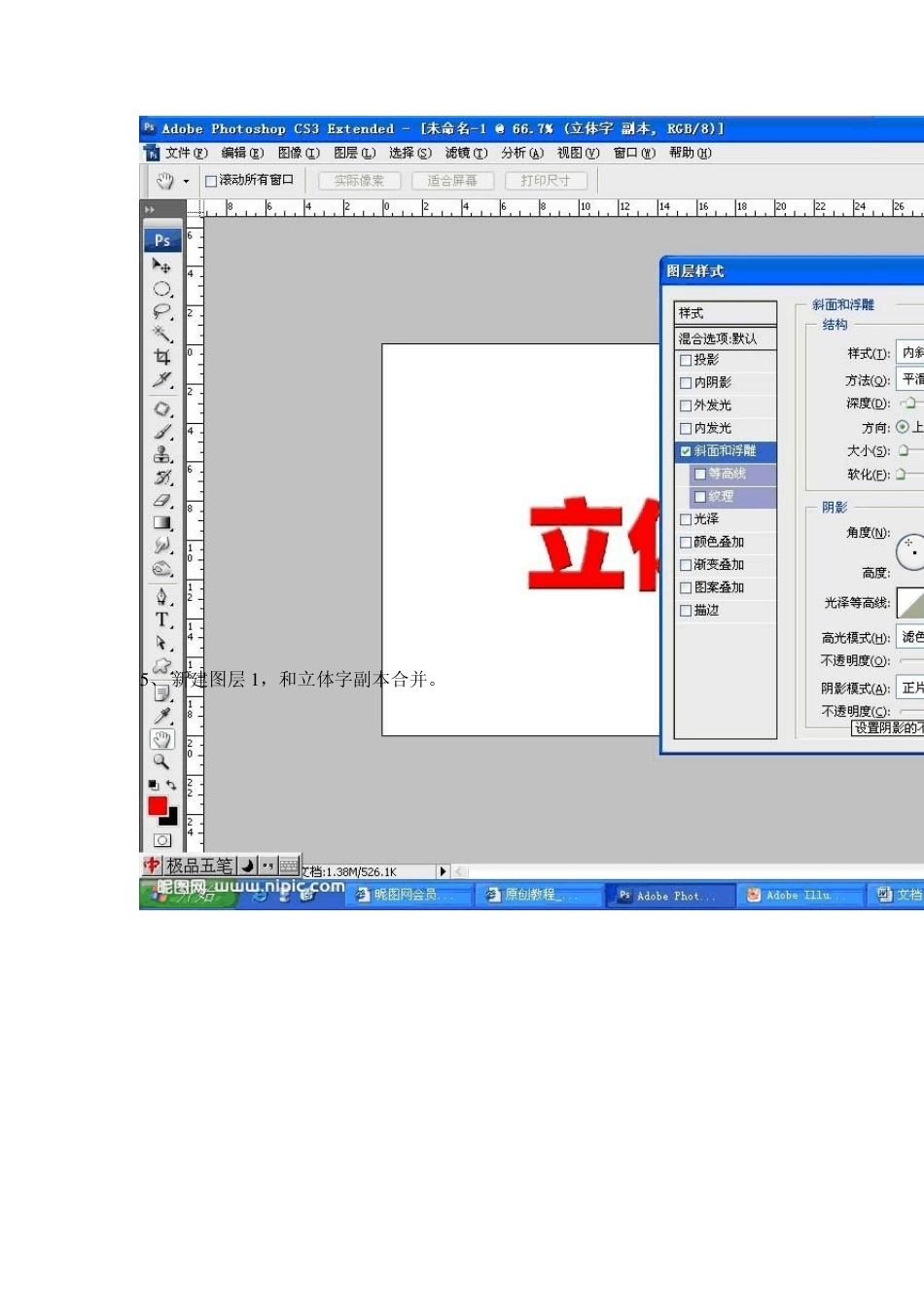Click the red foreground color swatch
The height and width of the screenshot is (1307, 924).
tap(158, 806)
